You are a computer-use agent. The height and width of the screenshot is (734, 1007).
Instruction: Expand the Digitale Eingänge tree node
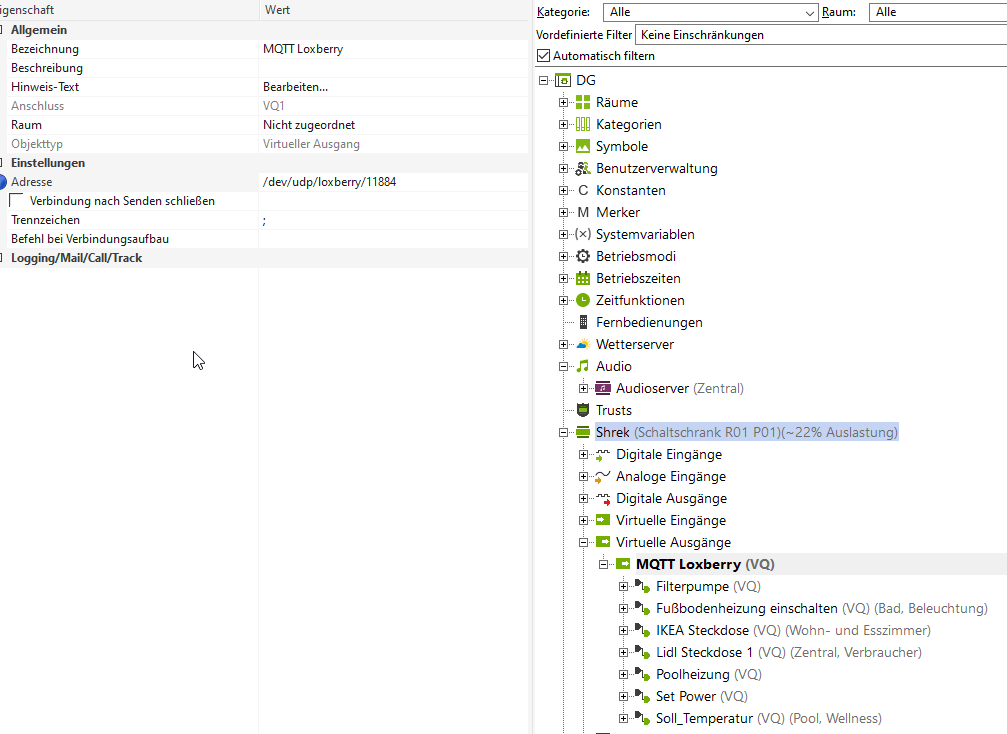pyautogui.click(x=584, y=454)
